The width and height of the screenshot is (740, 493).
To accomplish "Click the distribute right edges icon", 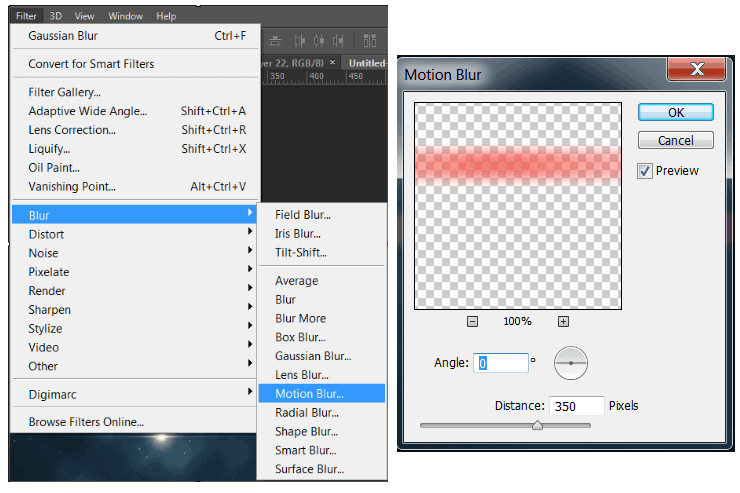I will point(338,41).
